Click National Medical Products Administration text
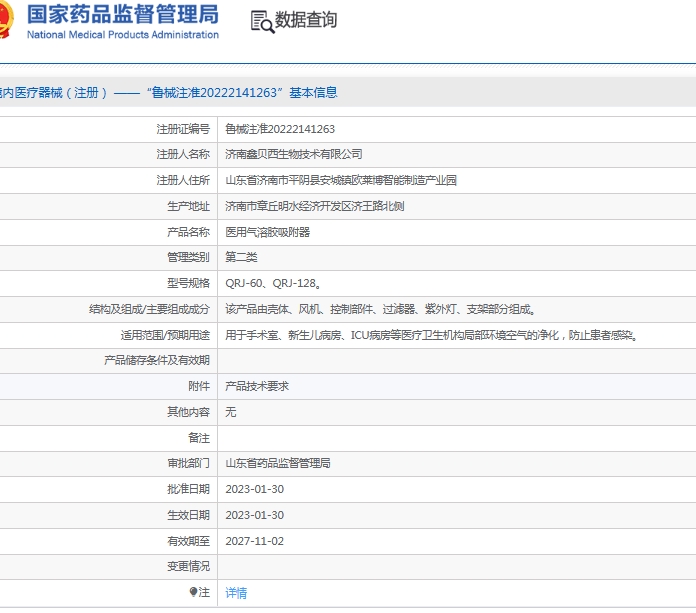 coord(123,35)
